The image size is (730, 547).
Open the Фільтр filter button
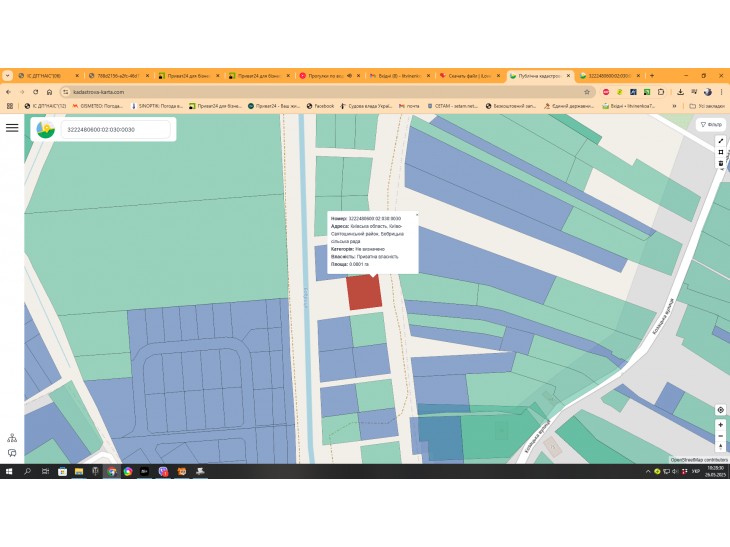pos(711,124)
